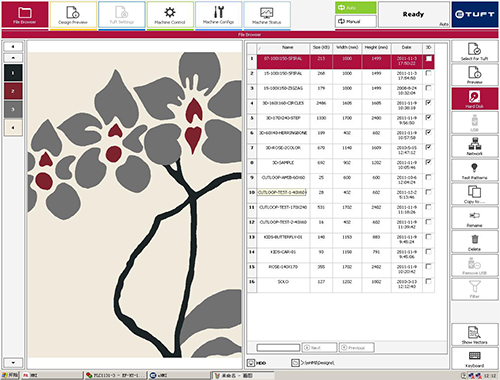Click the file search input field
Image resolution: width=500 pixels, height=380 pixels.
[278, 348]
